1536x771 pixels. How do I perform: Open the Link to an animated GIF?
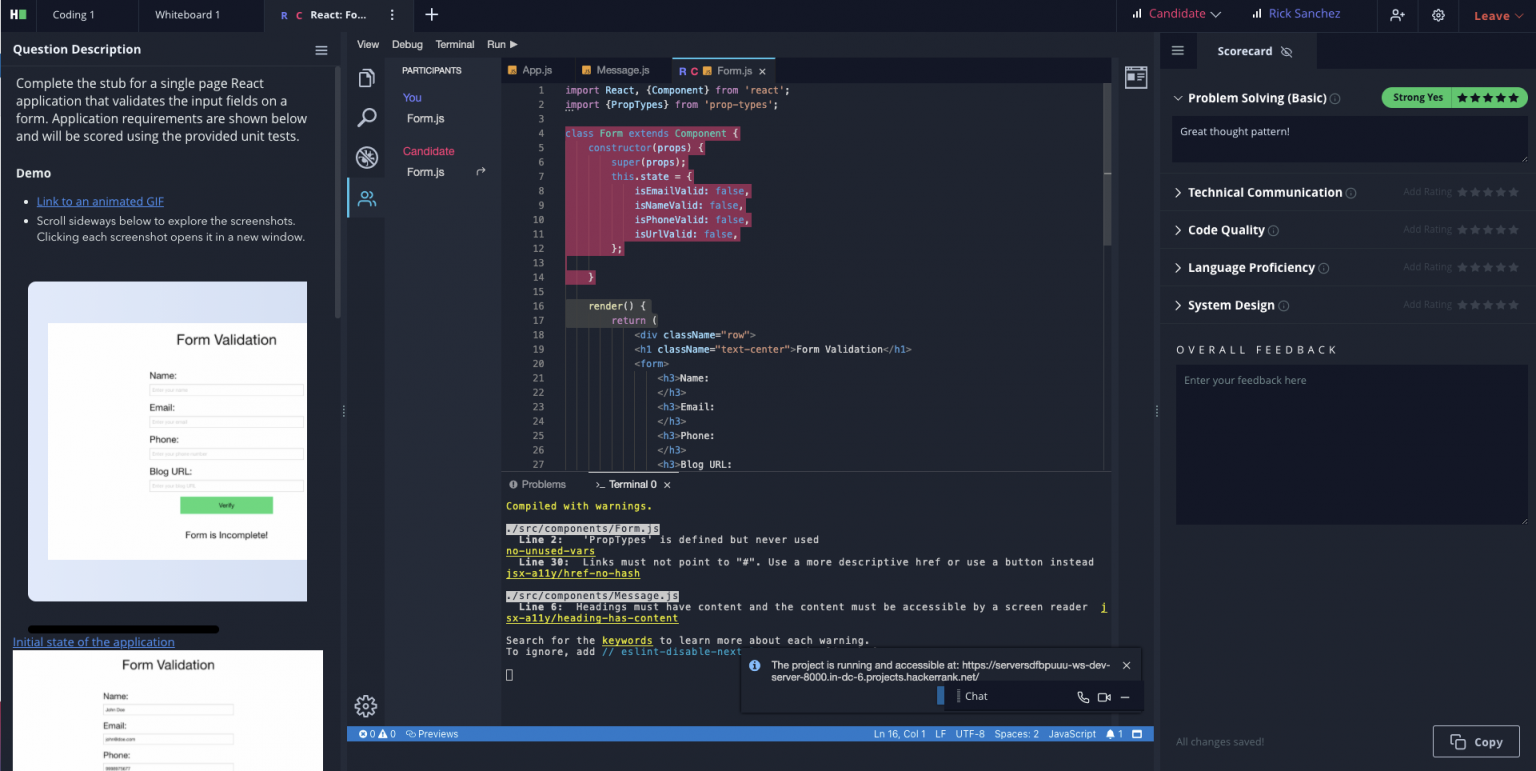100,202
